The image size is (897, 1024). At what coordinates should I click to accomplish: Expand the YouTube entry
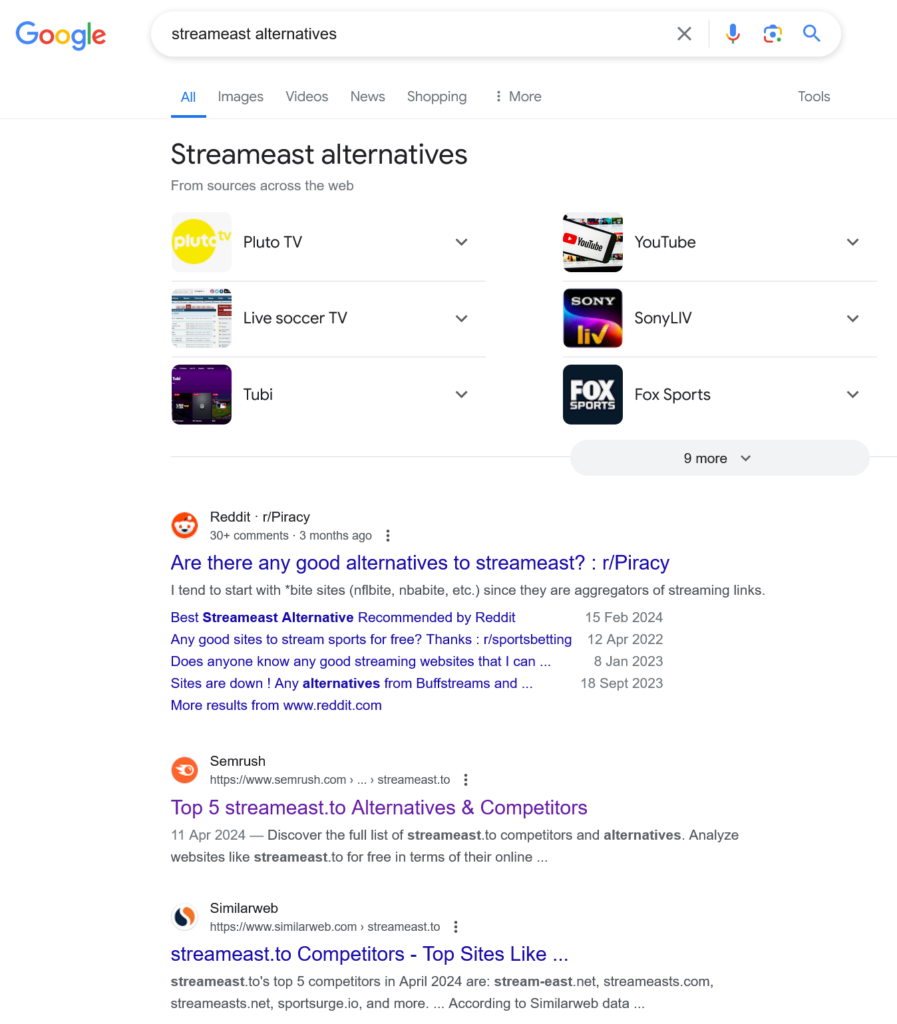(852, 242)
